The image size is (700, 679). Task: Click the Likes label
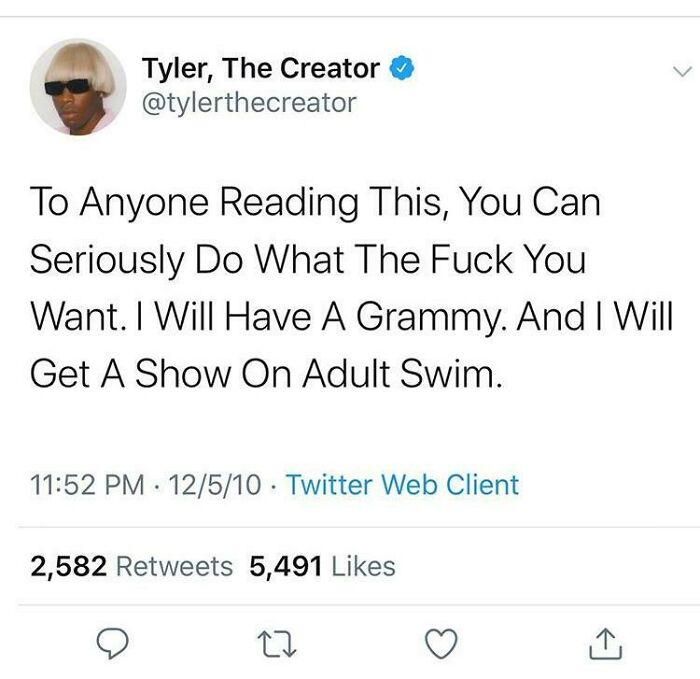click(363, 567)
